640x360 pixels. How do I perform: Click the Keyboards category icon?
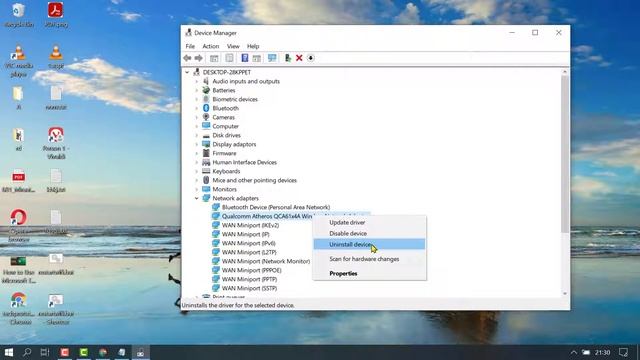(x=206, y=171)
